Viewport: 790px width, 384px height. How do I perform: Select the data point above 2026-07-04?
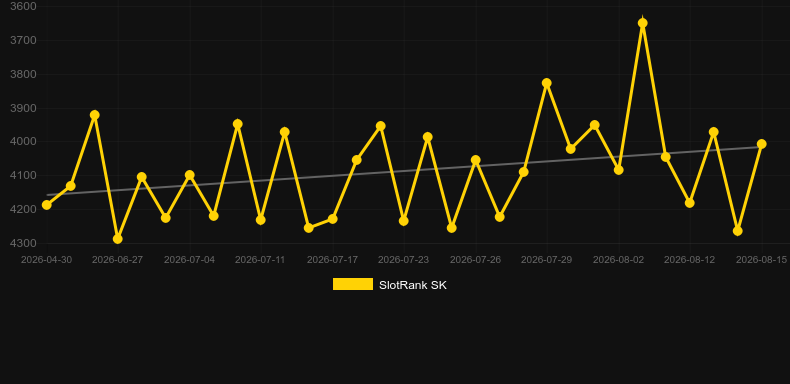tap(189, 175)
